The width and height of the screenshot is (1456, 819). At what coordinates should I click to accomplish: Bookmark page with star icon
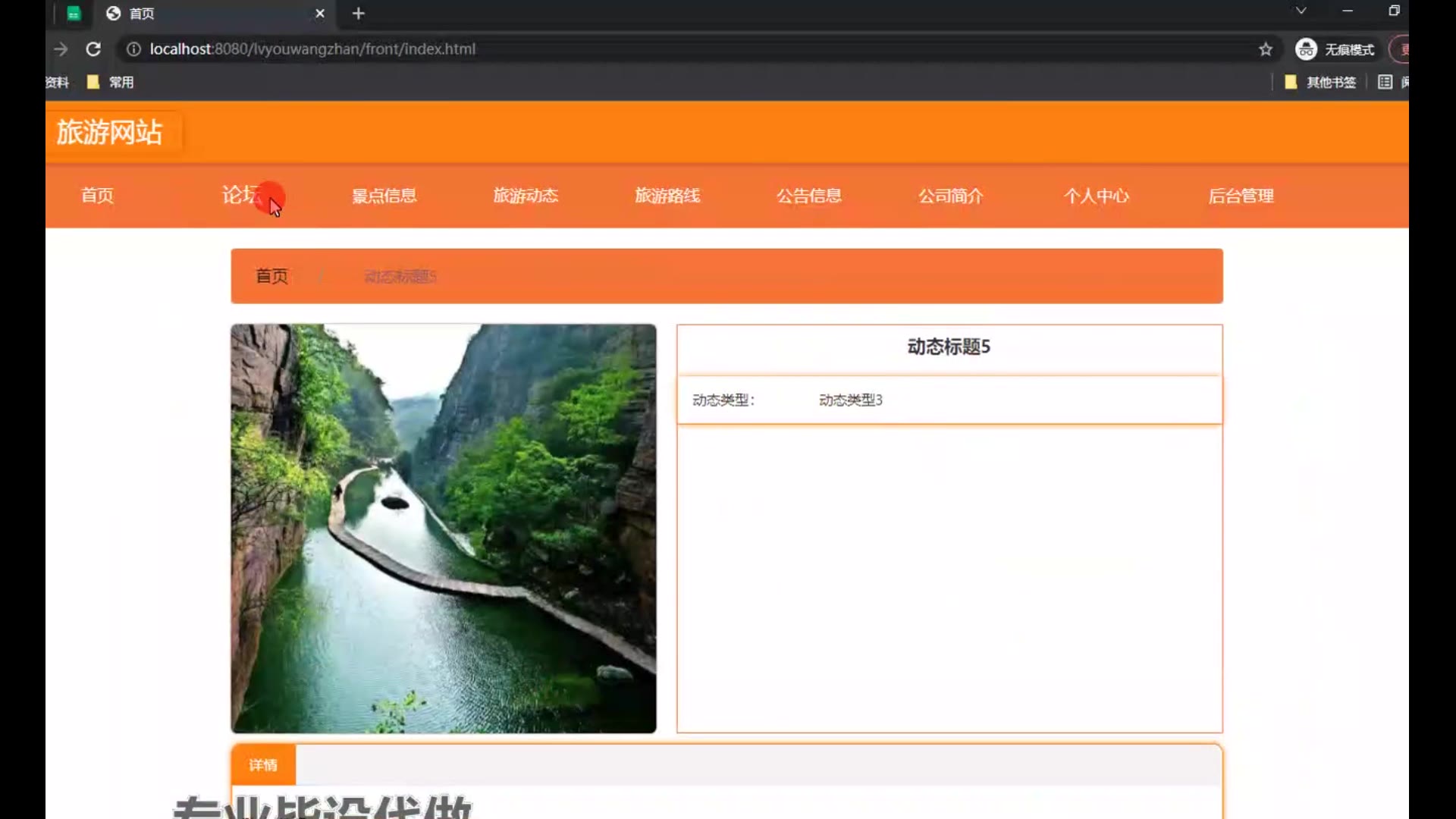(1265, 49)
